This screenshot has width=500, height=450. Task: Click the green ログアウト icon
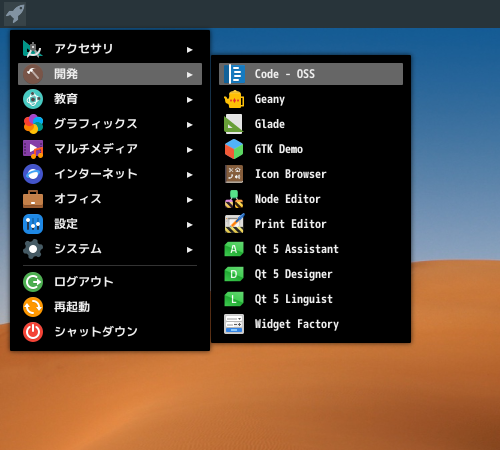click(x=33, y=282)
